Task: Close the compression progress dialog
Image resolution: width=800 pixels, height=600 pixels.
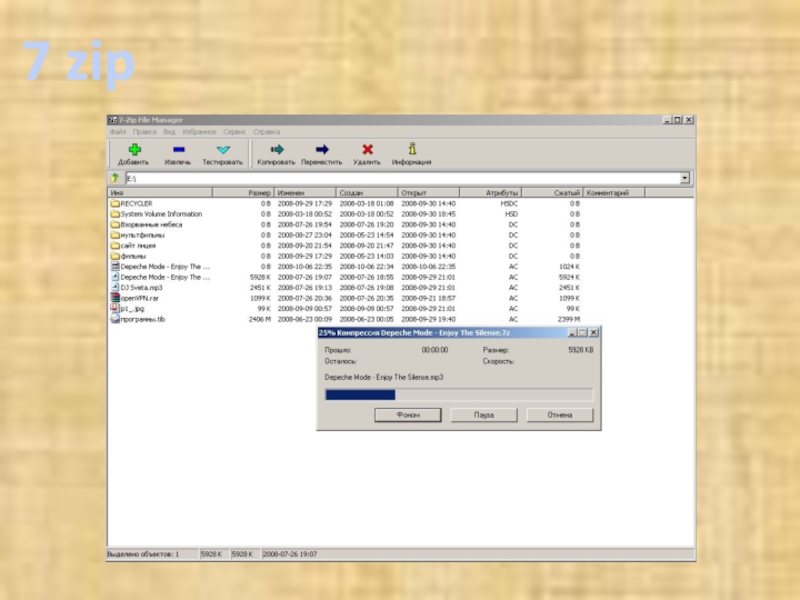Action: pos(593,333)
